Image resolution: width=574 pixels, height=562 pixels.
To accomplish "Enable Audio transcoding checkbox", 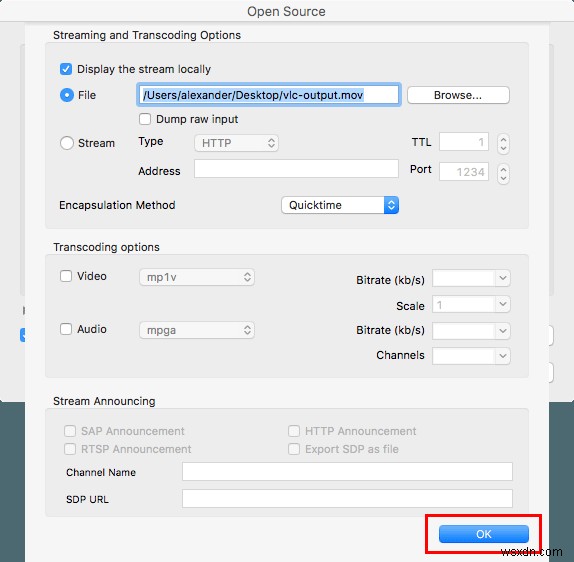I will tap(66, 329).
